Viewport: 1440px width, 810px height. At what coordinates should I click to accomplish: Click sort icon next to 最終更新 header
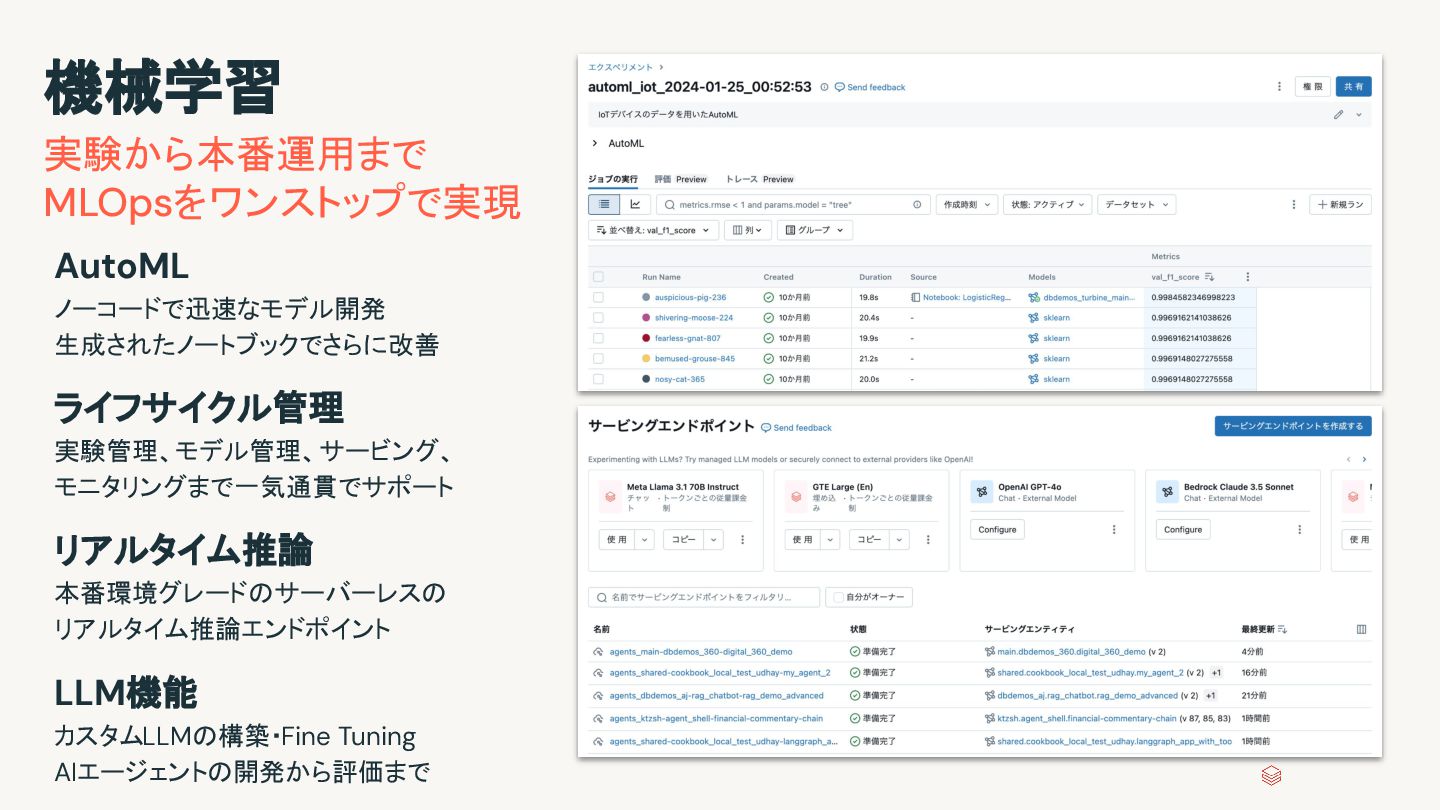[x=1283, y=629]
